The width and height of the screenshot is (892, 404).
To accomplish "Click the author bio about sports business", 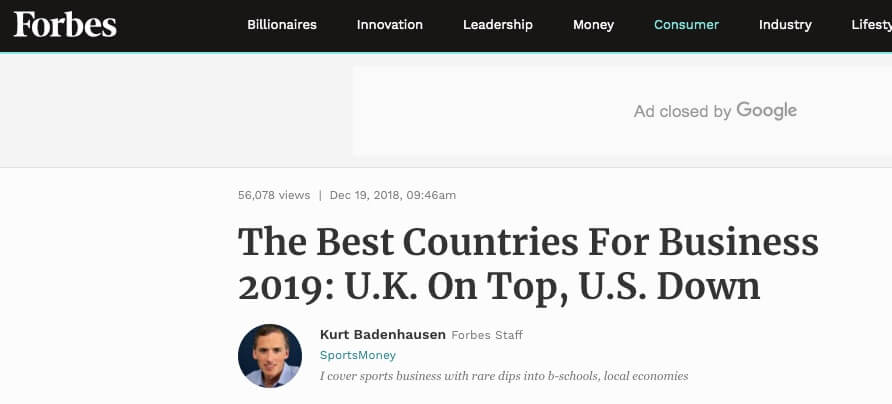I will point(504,376).
